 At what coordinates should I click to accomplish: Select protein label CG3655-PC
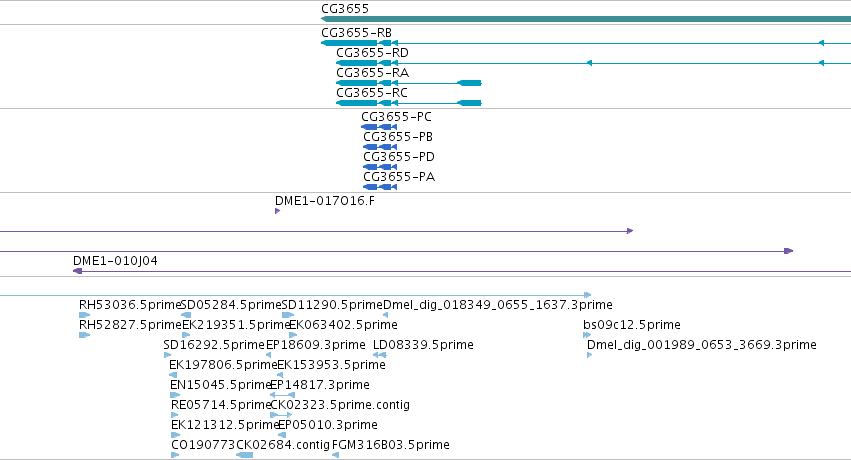coord(397,117)
